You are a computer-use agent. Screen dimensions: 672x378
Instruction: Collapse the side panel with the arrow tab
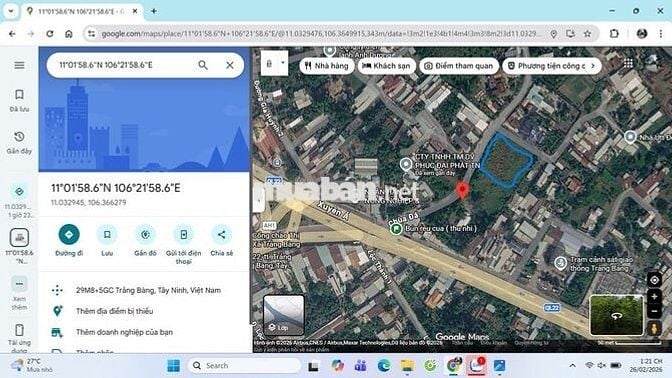[x=257, y=201]
